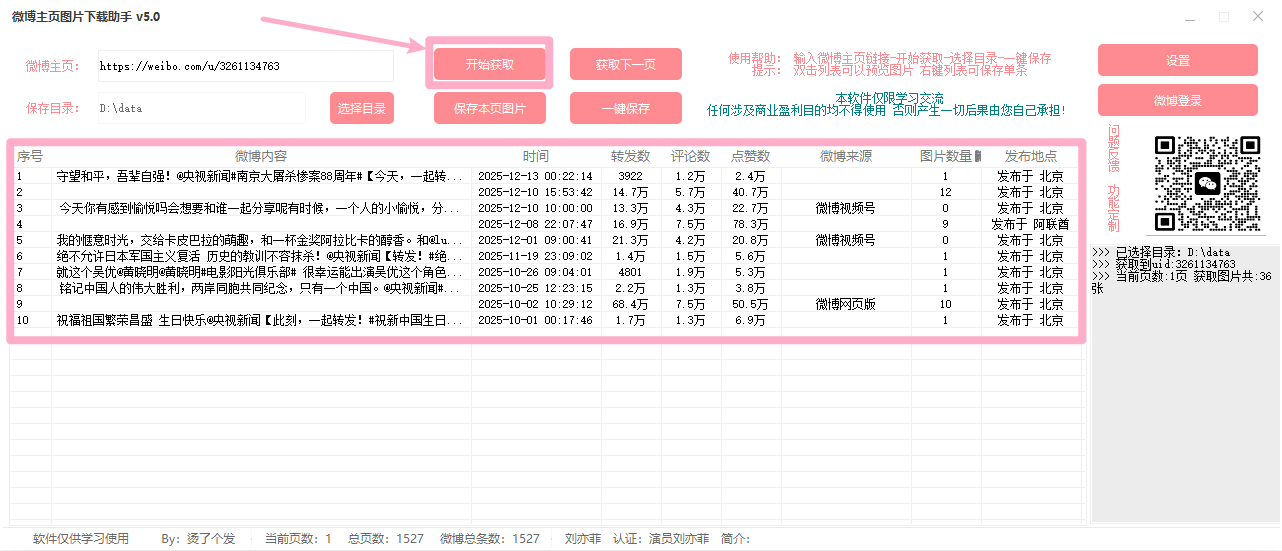Click log line 获取到uid:3261134763

(x=1163, y=264)
